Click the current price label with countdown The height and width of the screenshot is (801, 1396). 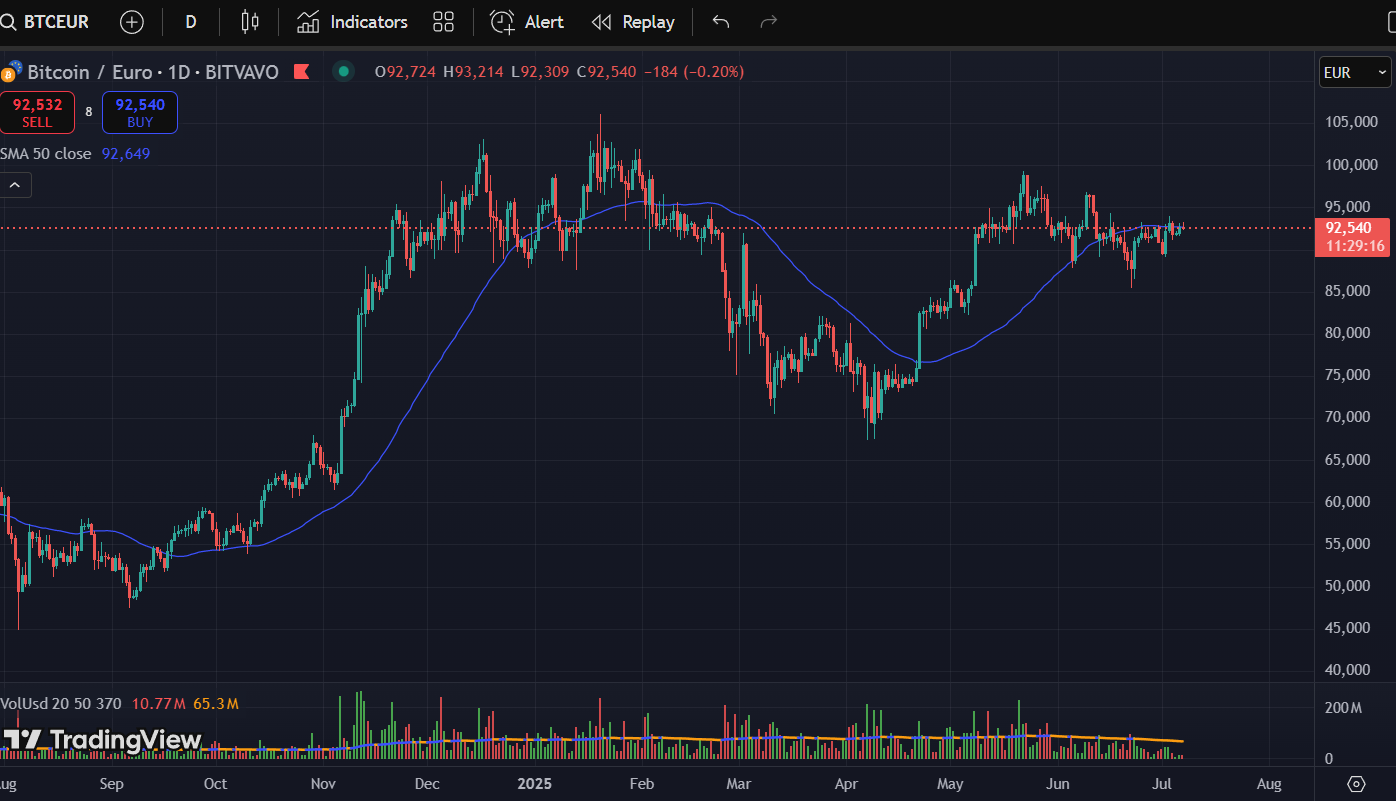click(x=1354, y=237)
